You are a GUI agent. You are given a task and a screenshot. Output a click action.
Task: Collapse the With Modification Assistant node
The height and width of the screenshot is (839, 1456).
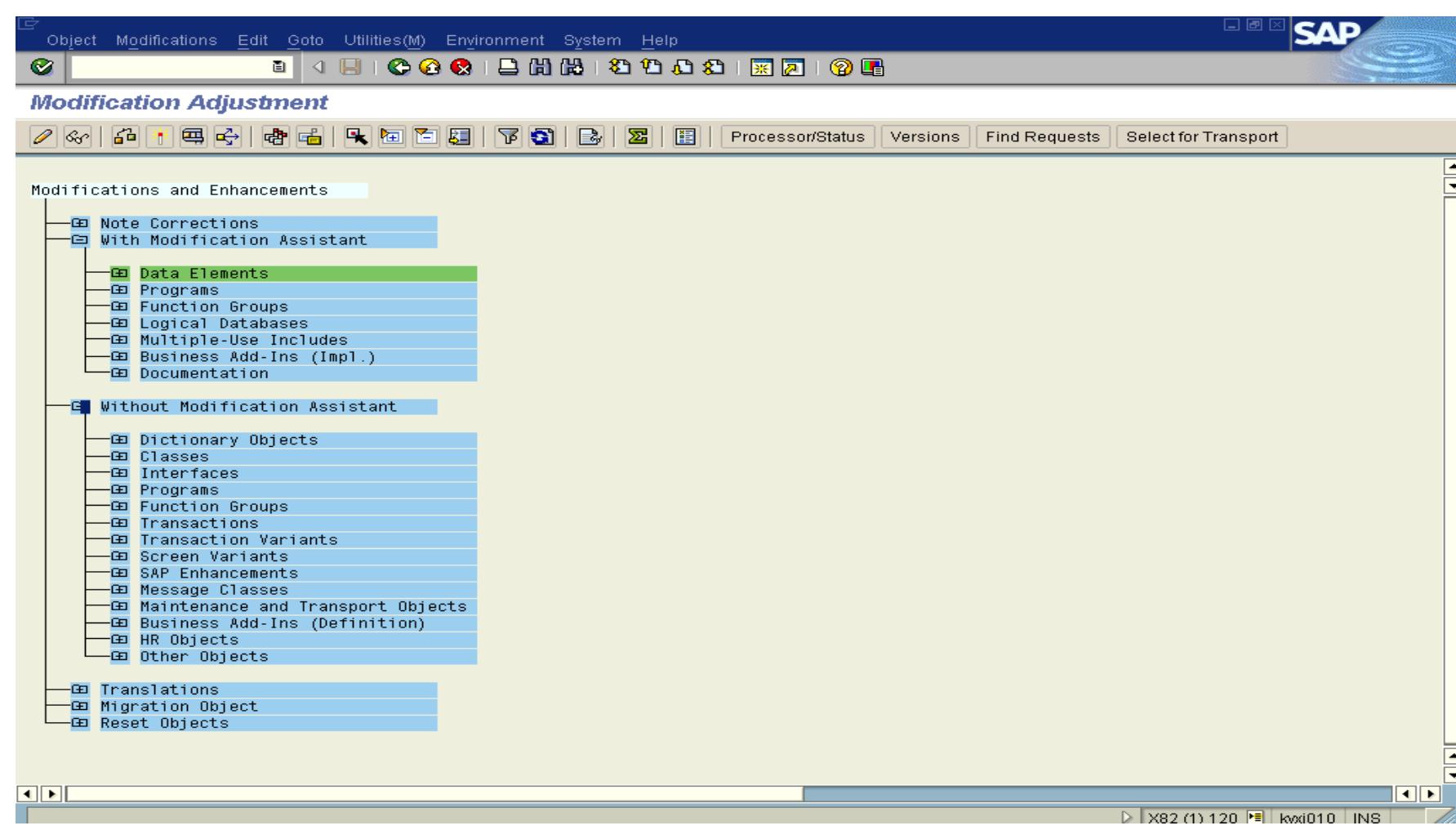(78, 238)
